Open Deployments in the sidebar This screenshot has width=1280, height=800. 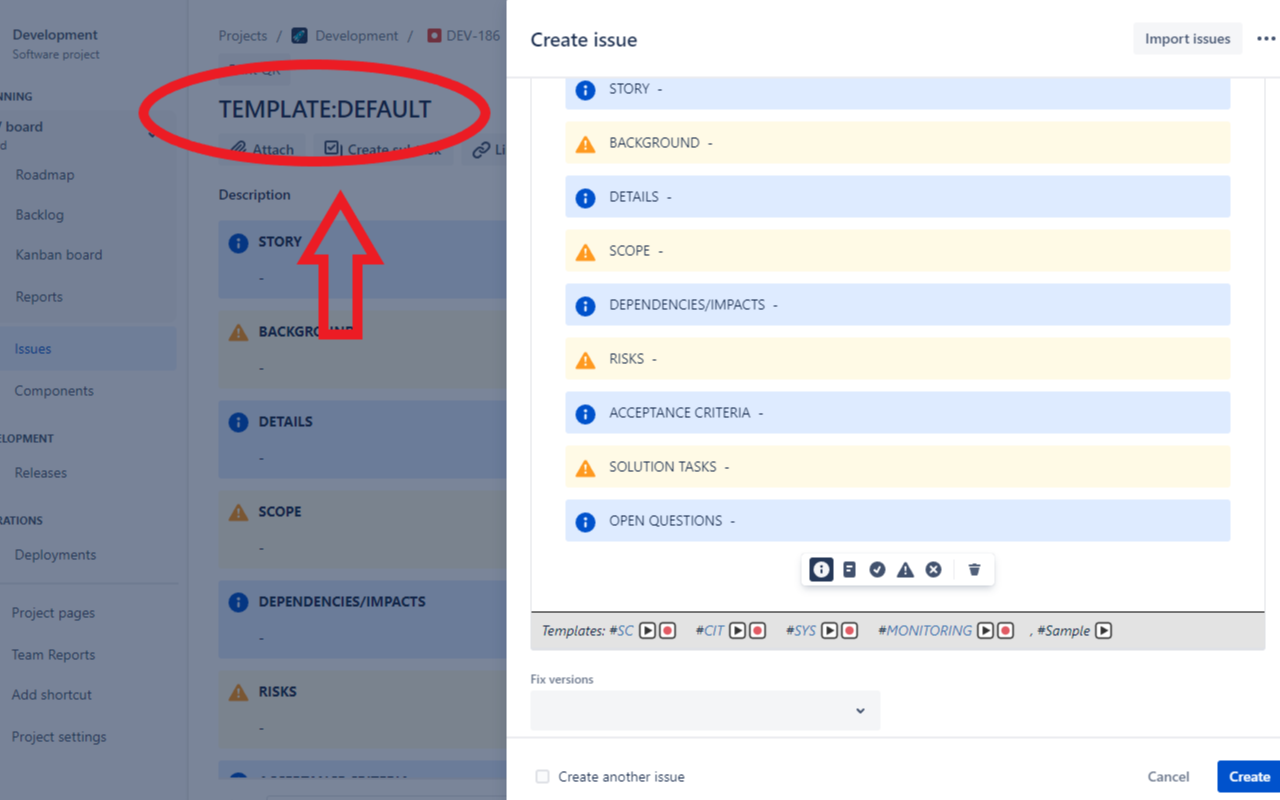pyautogui.click(x=55, y=554)
